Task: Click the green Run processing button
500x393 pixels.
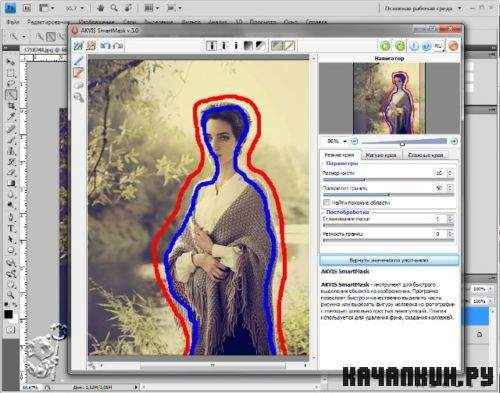Action: 385,46
